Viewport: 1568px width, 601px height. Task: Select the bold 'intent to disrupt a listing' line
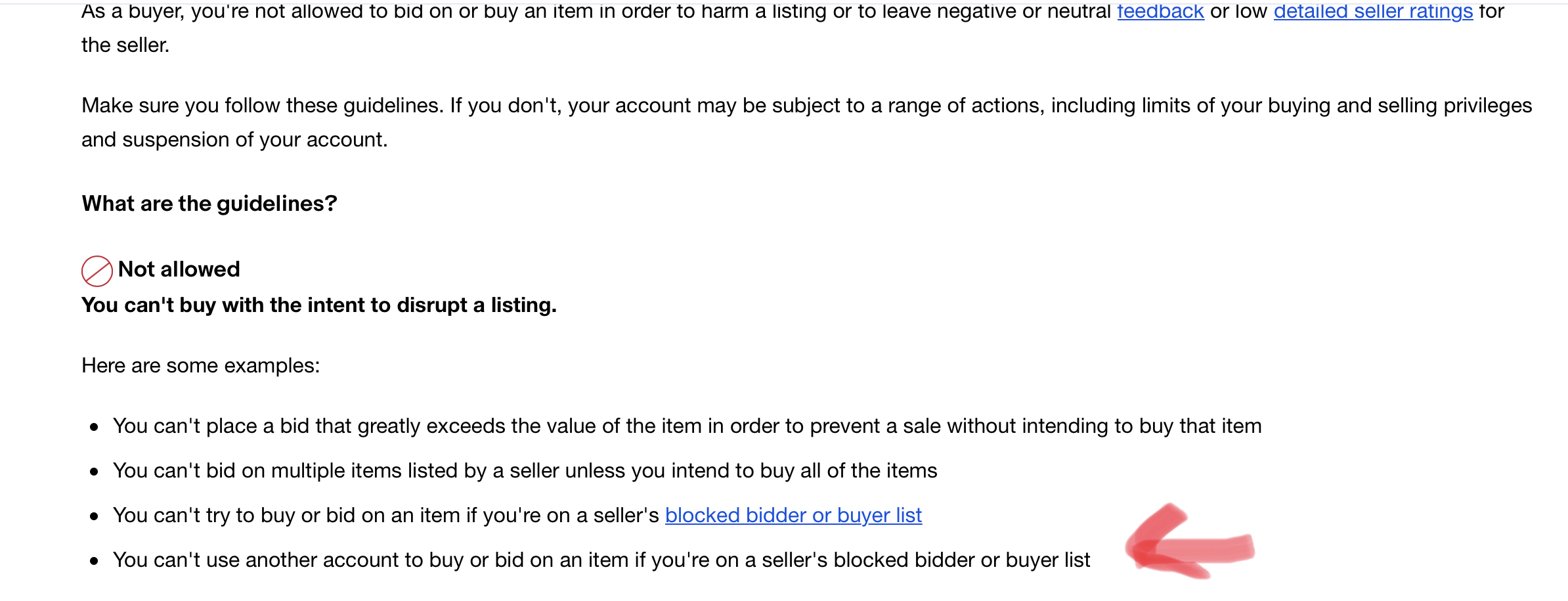coord(319,305)
